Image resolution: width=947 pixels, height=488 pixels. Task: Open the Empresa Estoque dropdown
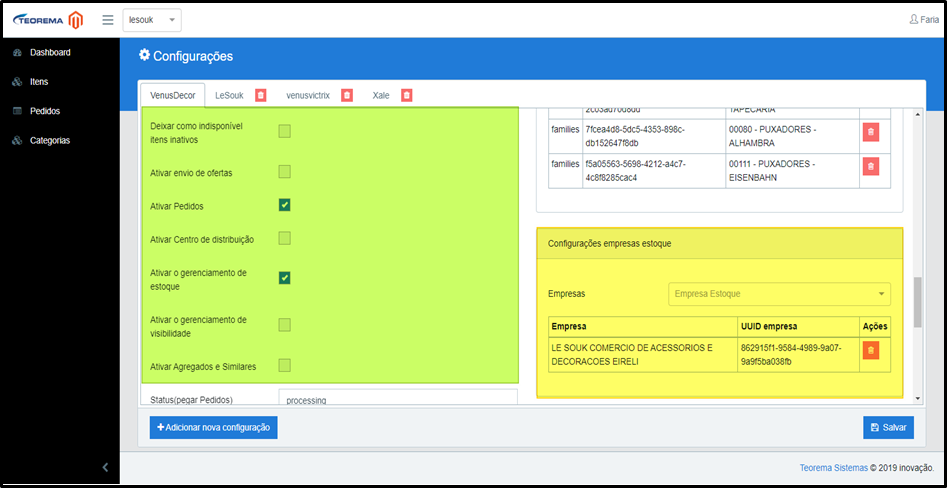[x=779, y=294]
